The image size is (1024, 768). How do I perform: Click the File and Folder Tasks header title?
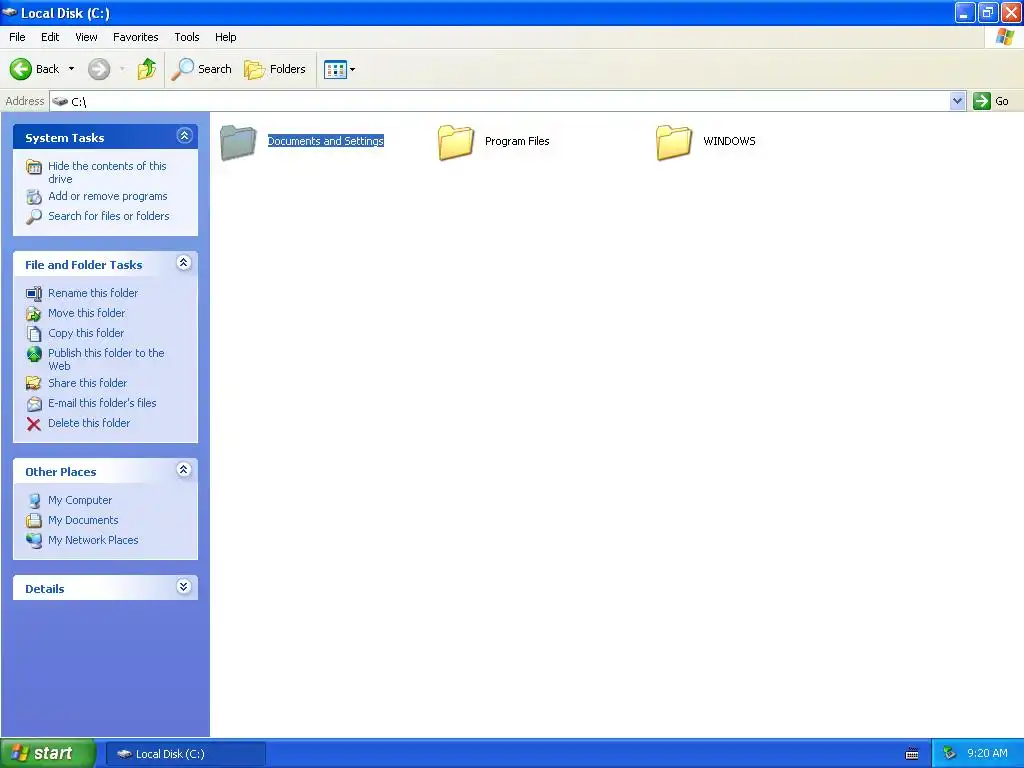pos(84,265)
